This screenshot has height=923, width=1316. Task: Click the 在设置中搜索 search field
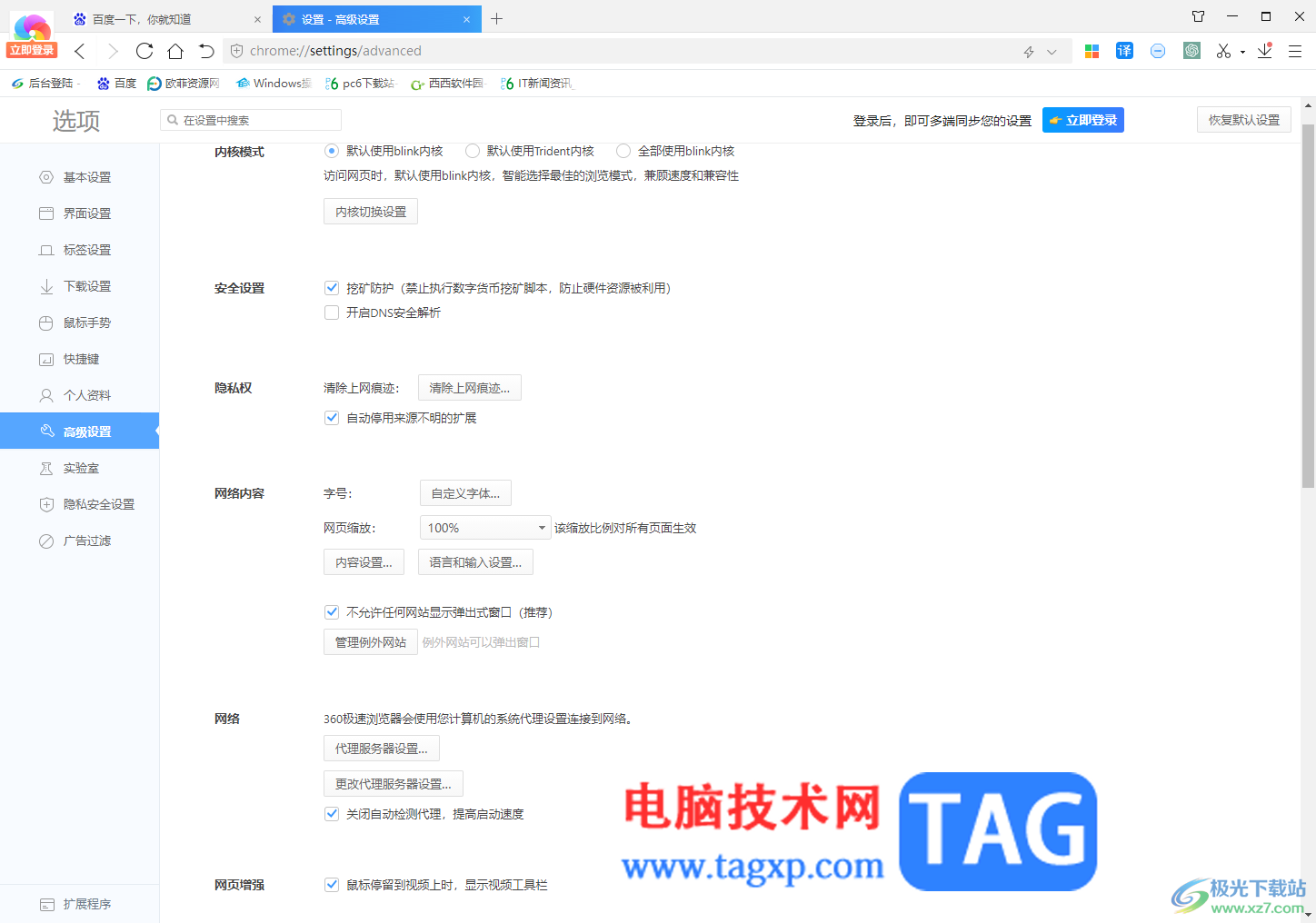coord(251,120)
